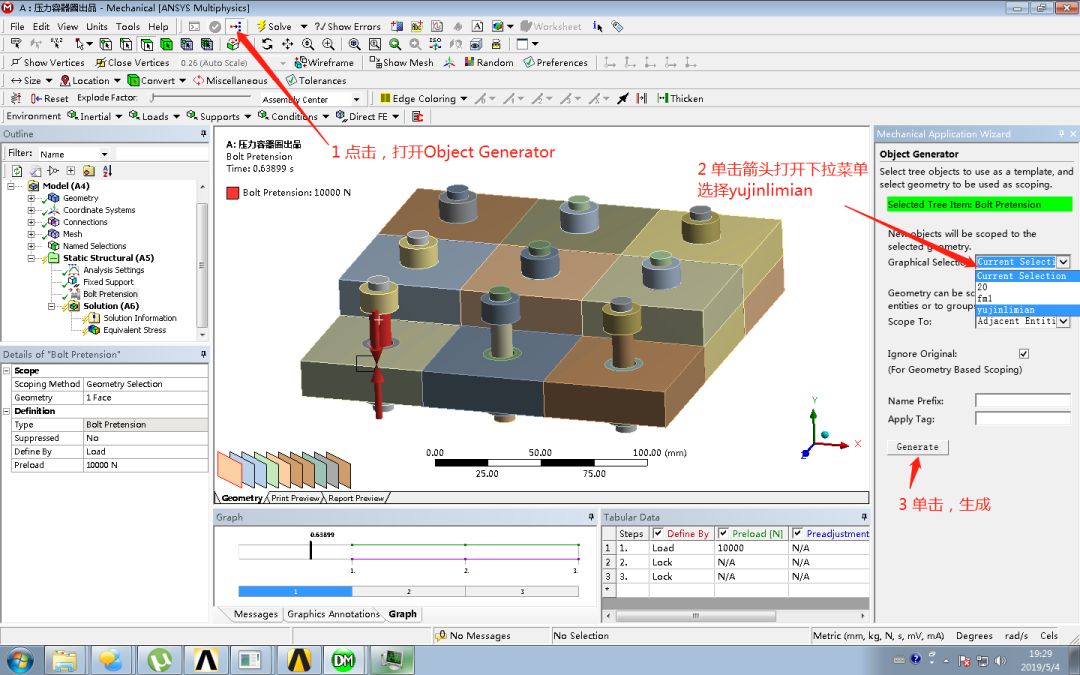Open the Units menu

(x=96, y=26)
